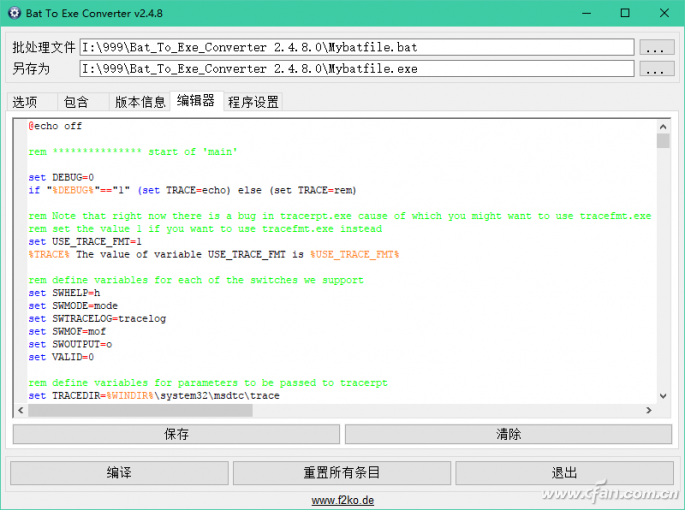Click the 编译 compile button
Screen dimensions: 685x510
click(120, 472)
